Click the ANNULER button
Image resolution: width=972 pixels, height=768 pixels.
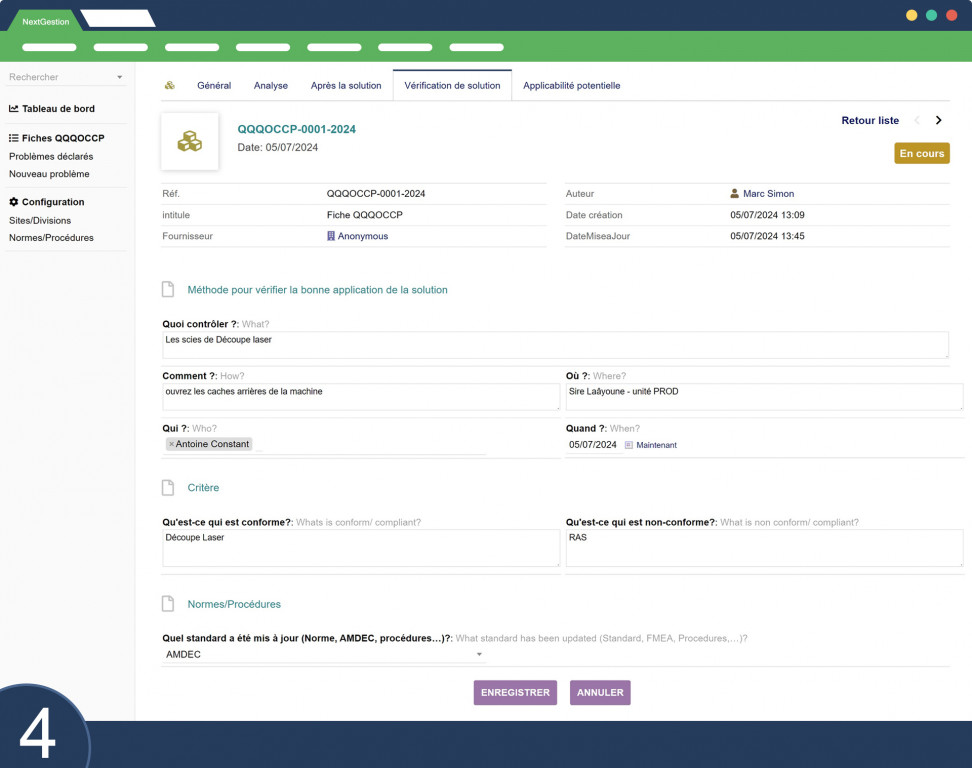tap(600, 692)
